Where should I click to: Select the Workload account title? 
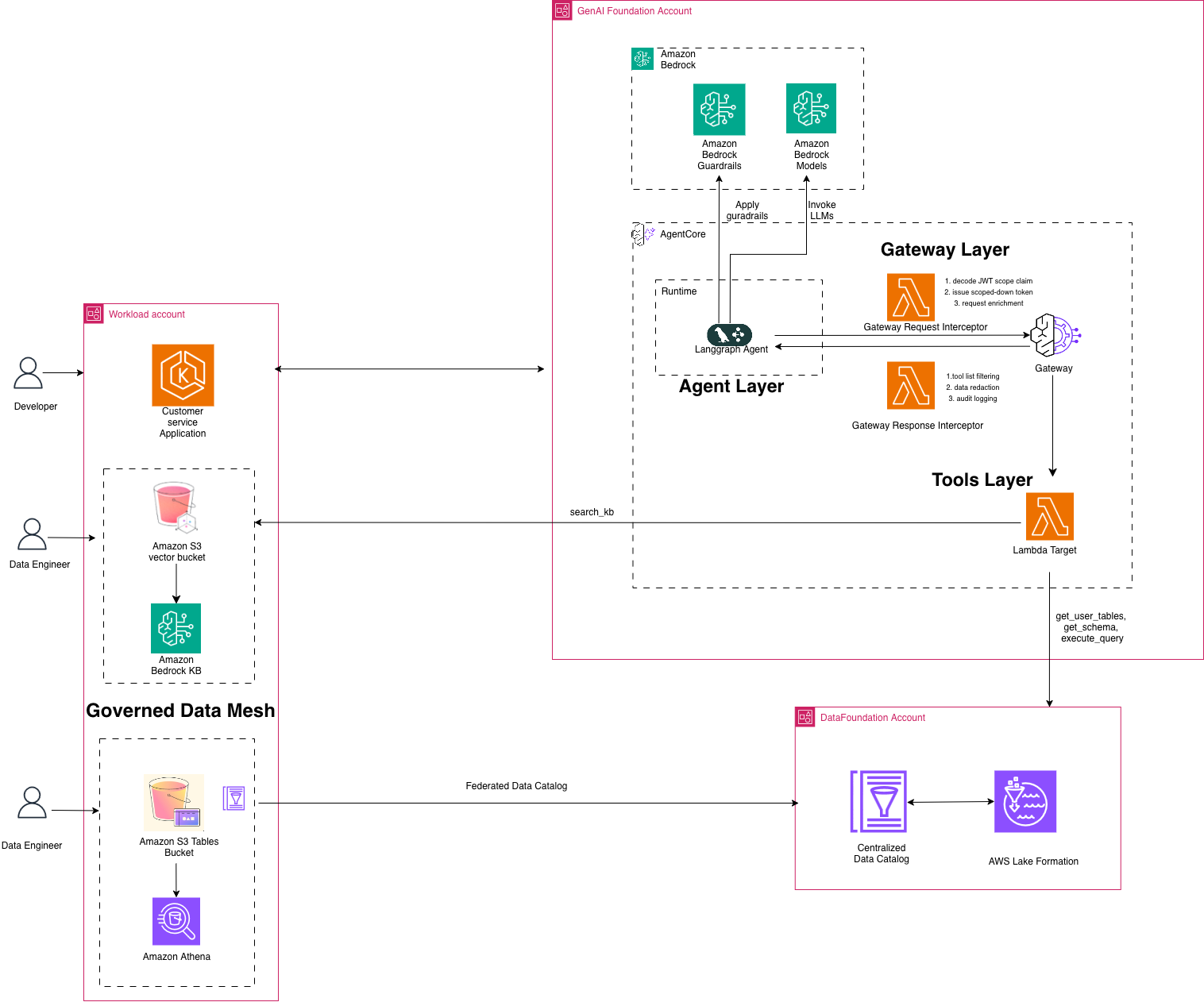pos(147,314)
